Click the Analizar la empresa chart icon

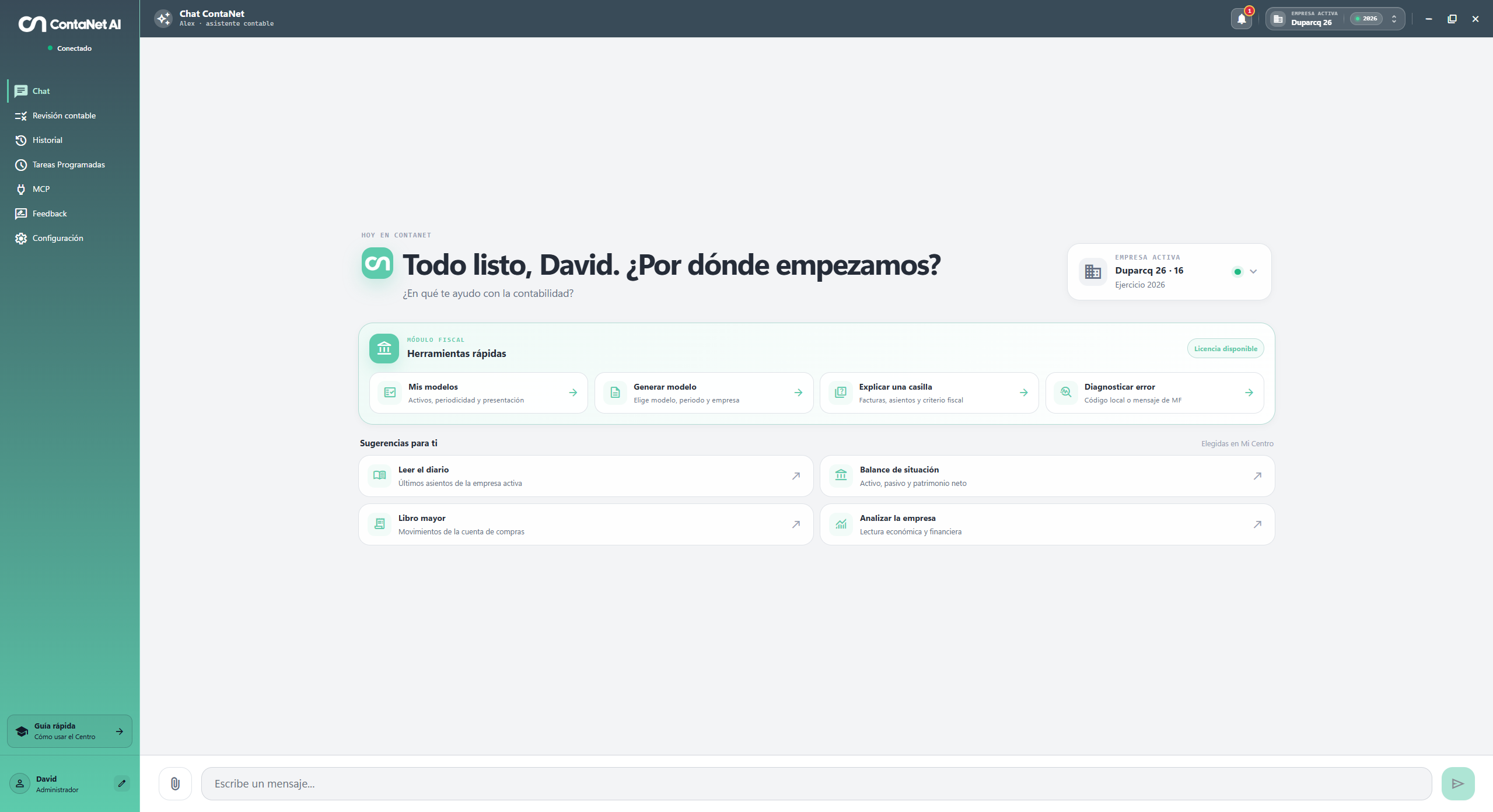pyautogui.click(x=841, y=524)
